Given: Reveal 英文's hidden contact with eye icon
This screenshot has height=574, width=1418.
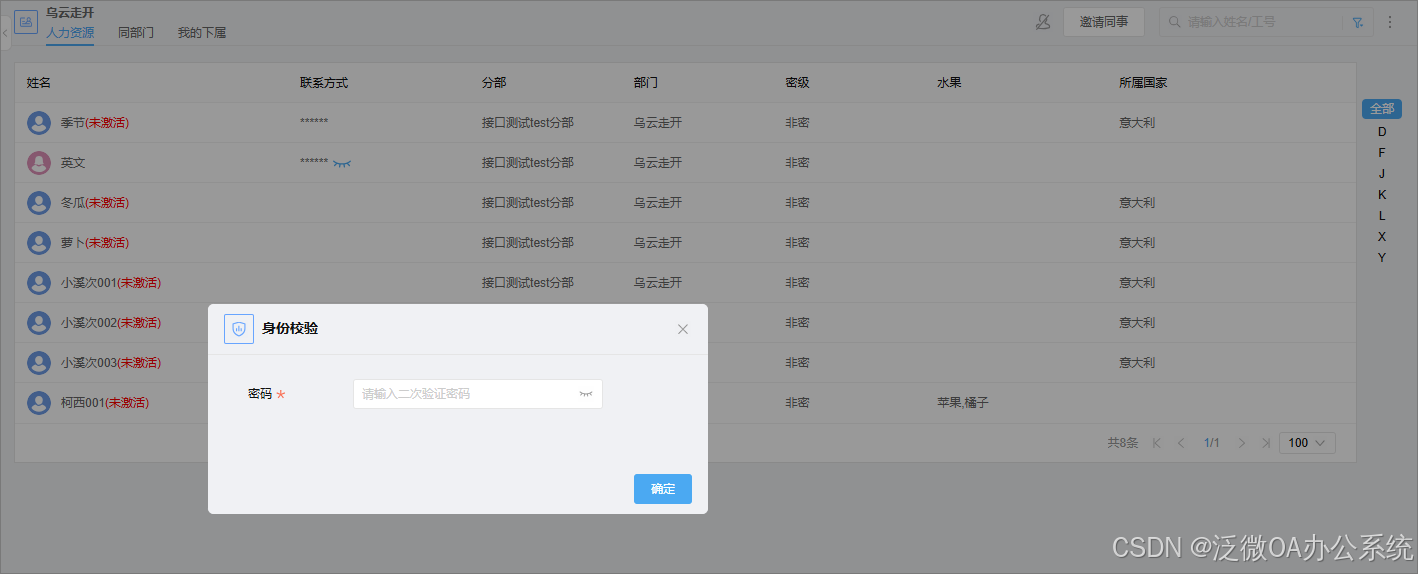Looking at the screenshot, I should coord(342,162).
